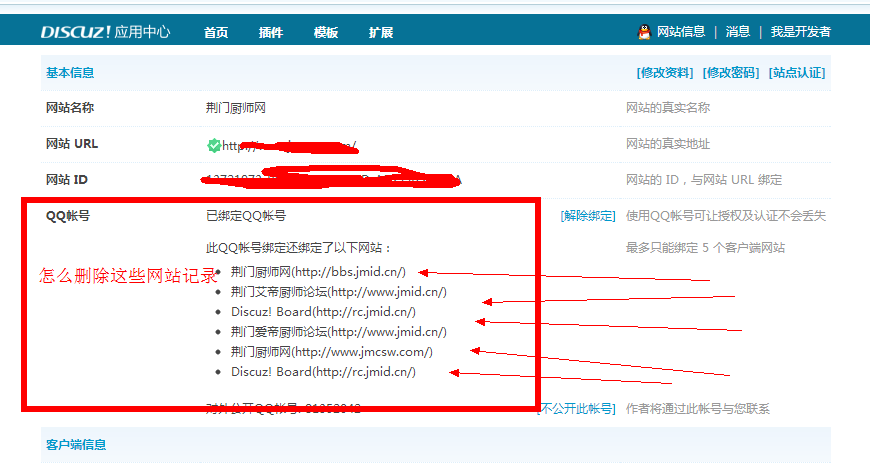Click the site name value 荆门厨师网

[x=236, y=108]
